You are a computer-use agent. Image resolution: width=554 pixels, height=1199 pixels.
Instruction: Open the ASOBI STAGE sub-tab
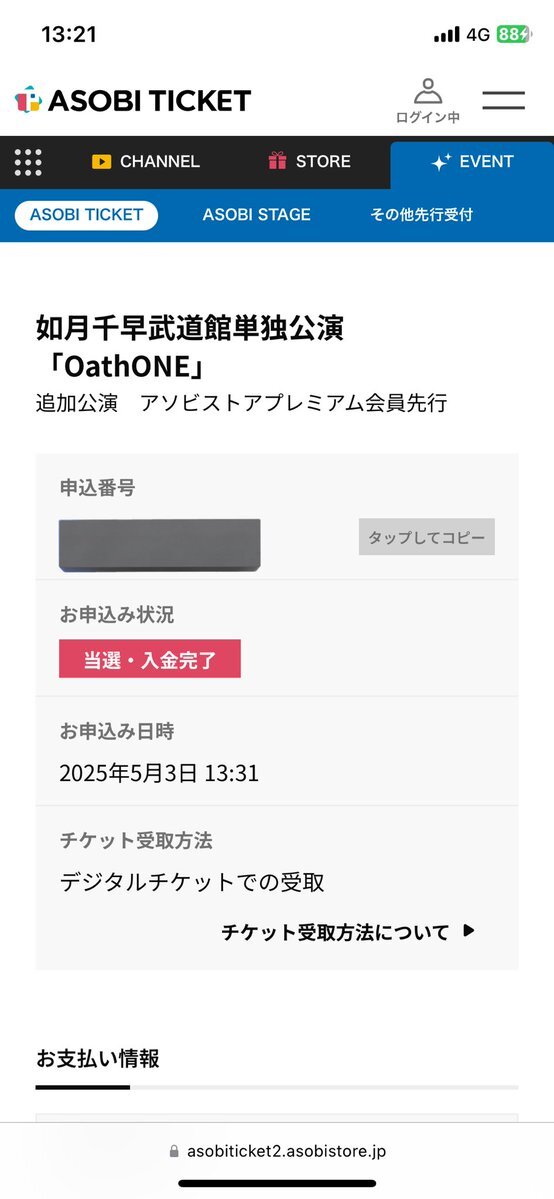click(256, 215)
